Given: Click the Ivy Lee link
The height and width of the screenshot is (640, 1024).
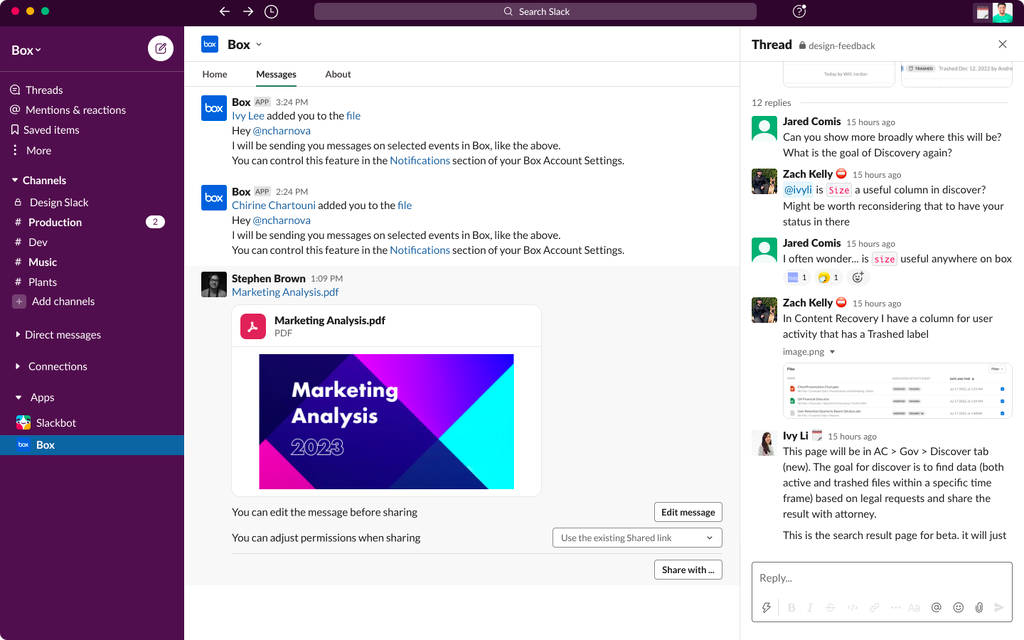Looking at the screenshot, I should [248, 116].
